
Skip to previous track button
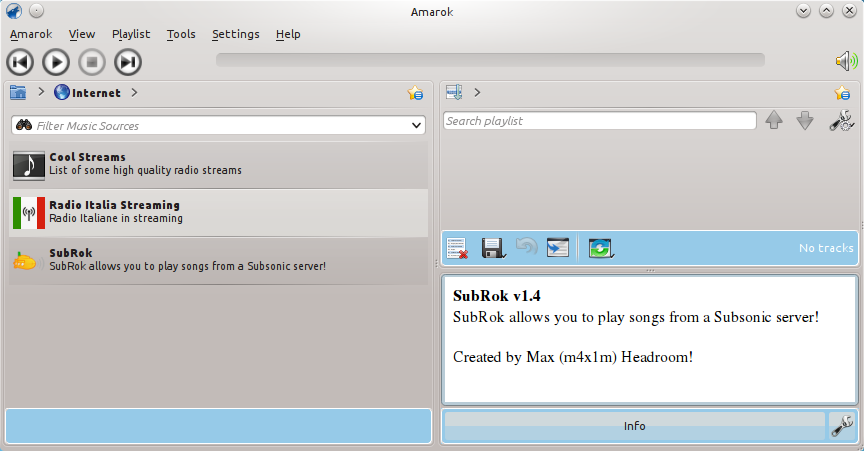tap(20, 62)
